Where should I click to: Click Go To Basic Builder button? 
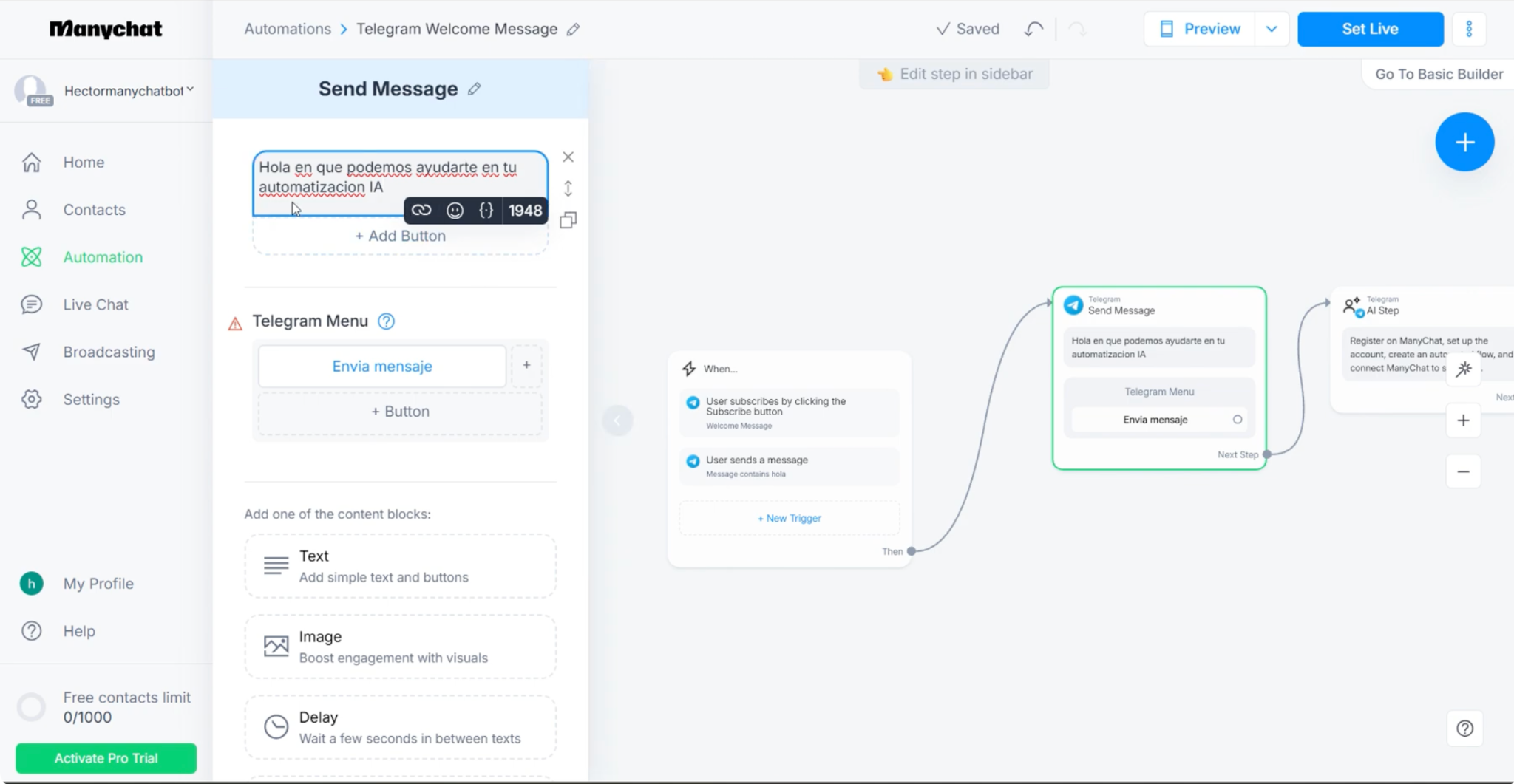(x=1439, y=74)
